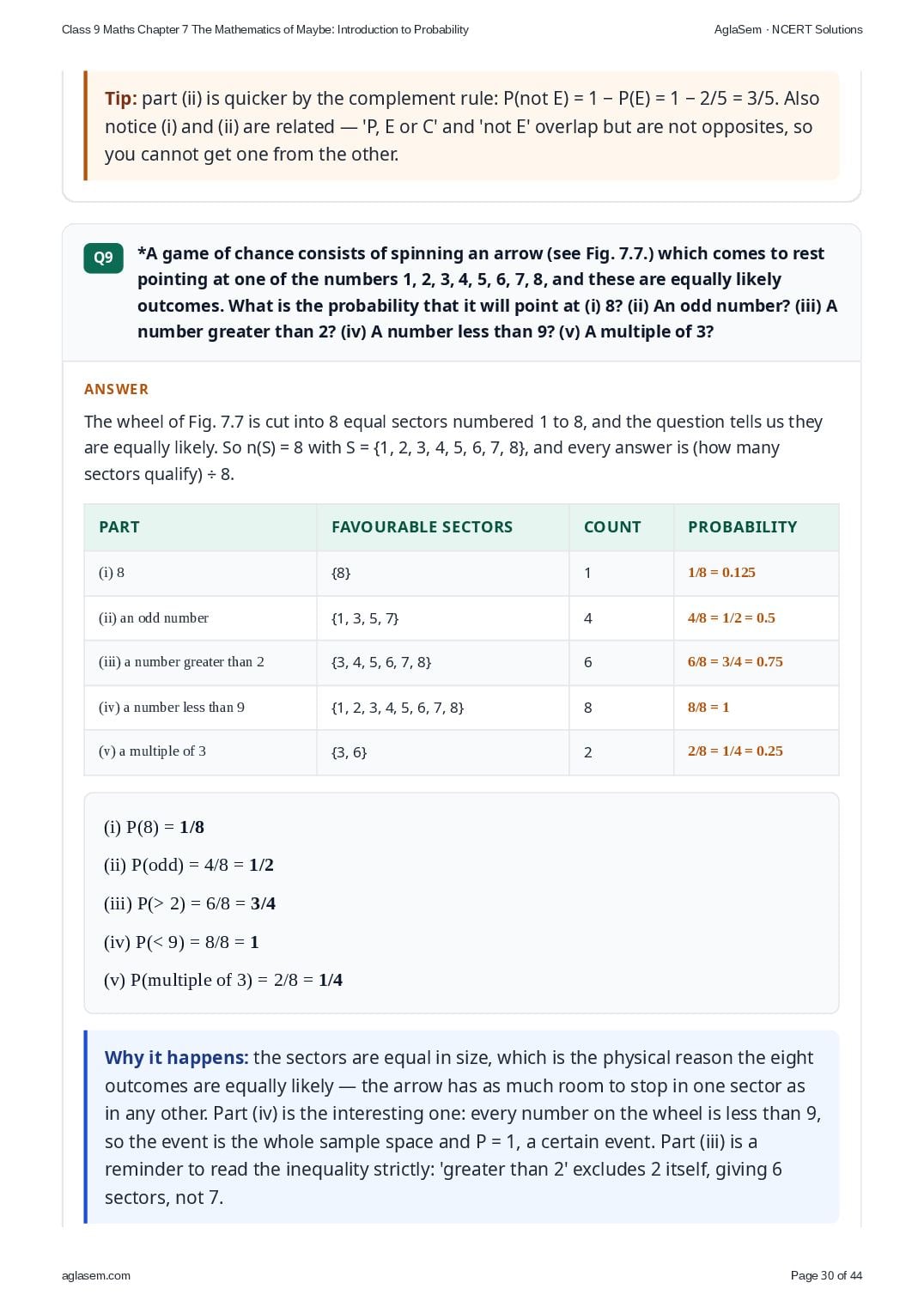Viewport: 924px width, 1307px height.
Task: Click the AglaSem · NCERT Solutions header text
Action: coord(788,29)
